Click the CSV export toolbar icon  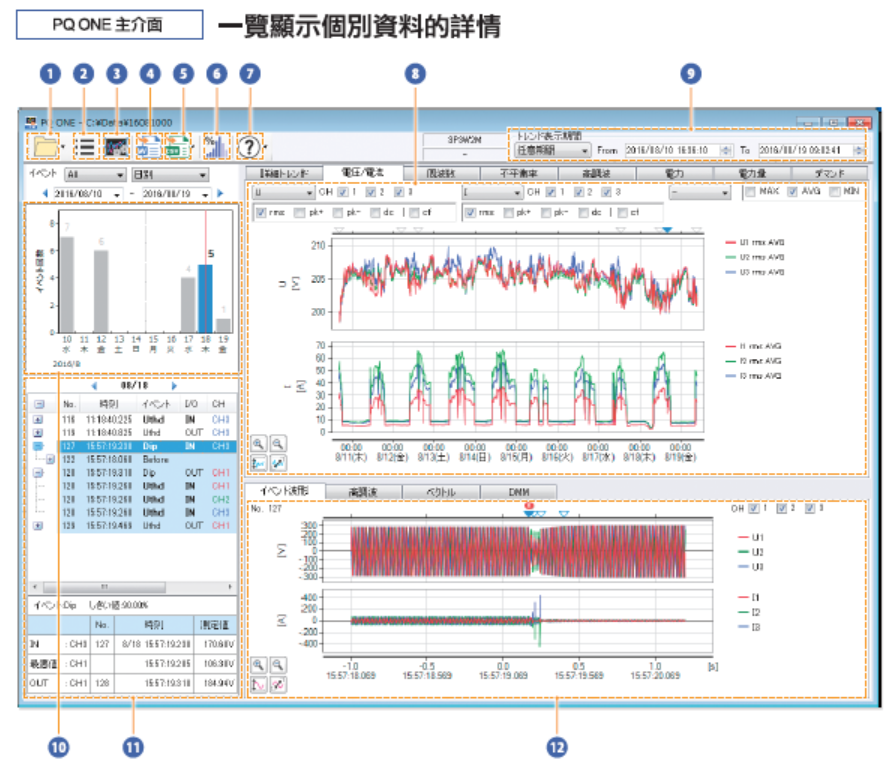click(180, 146)
